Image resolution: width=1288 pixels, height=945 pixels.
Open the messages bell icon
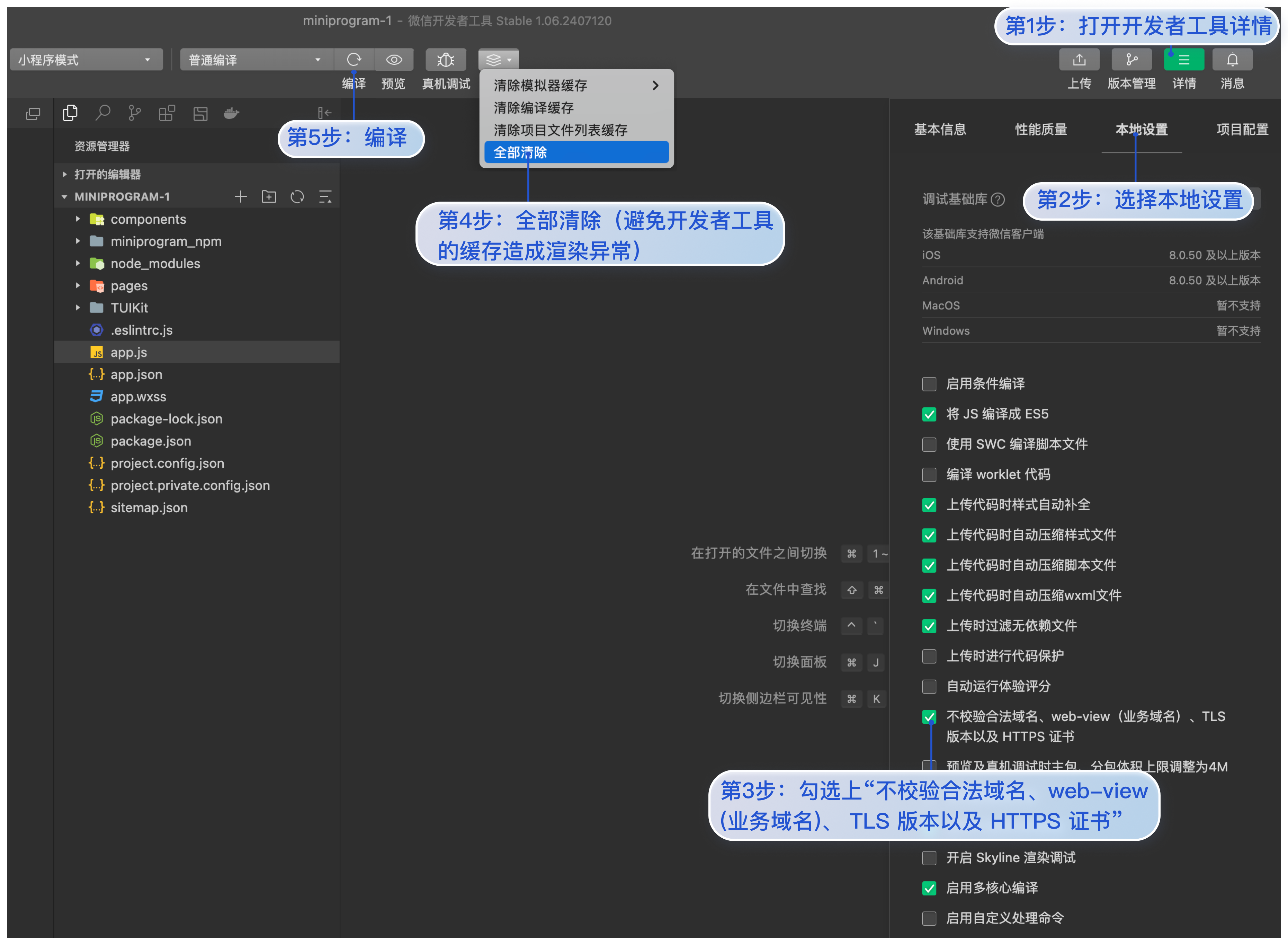1232,60
